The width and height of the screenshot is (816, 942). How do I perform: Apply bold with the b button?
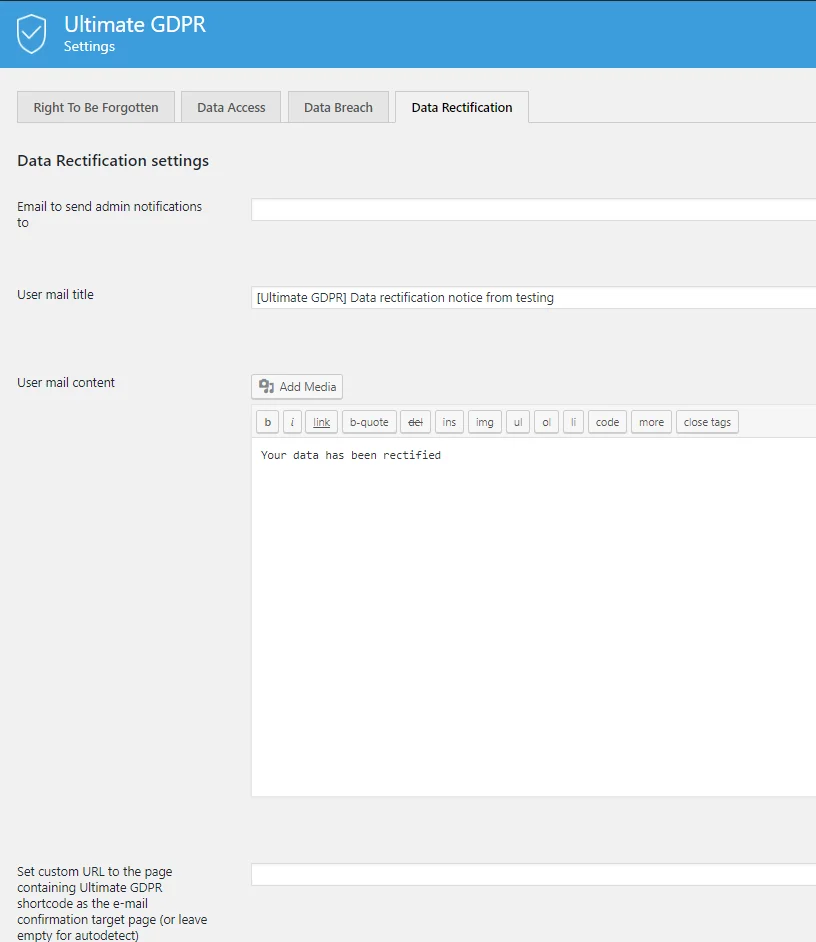point(267,422)
